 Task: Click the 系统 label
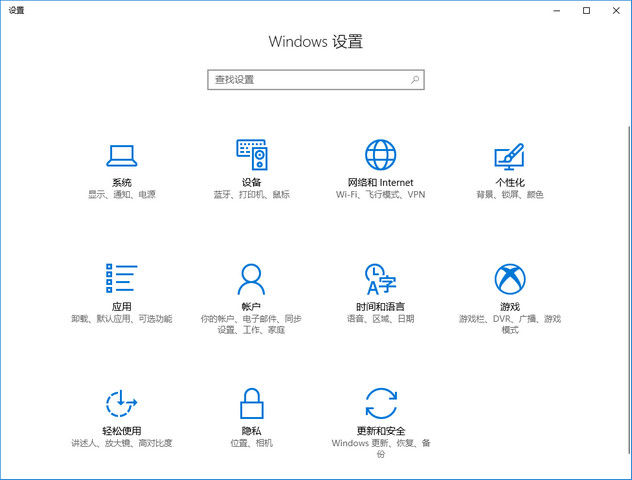coord(122,183)
